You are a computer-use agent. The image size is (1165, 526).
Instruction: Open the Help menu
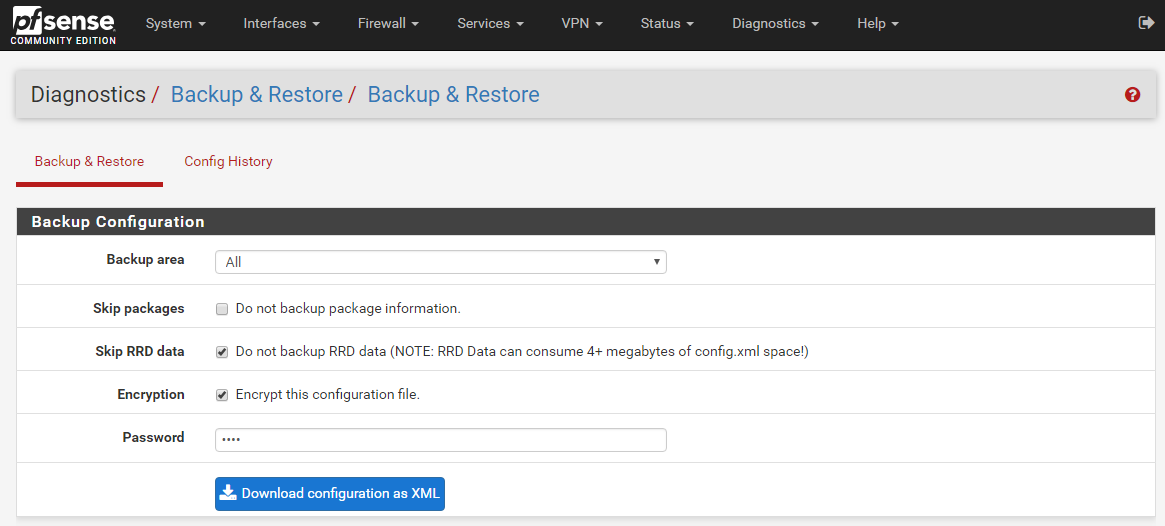877,23
